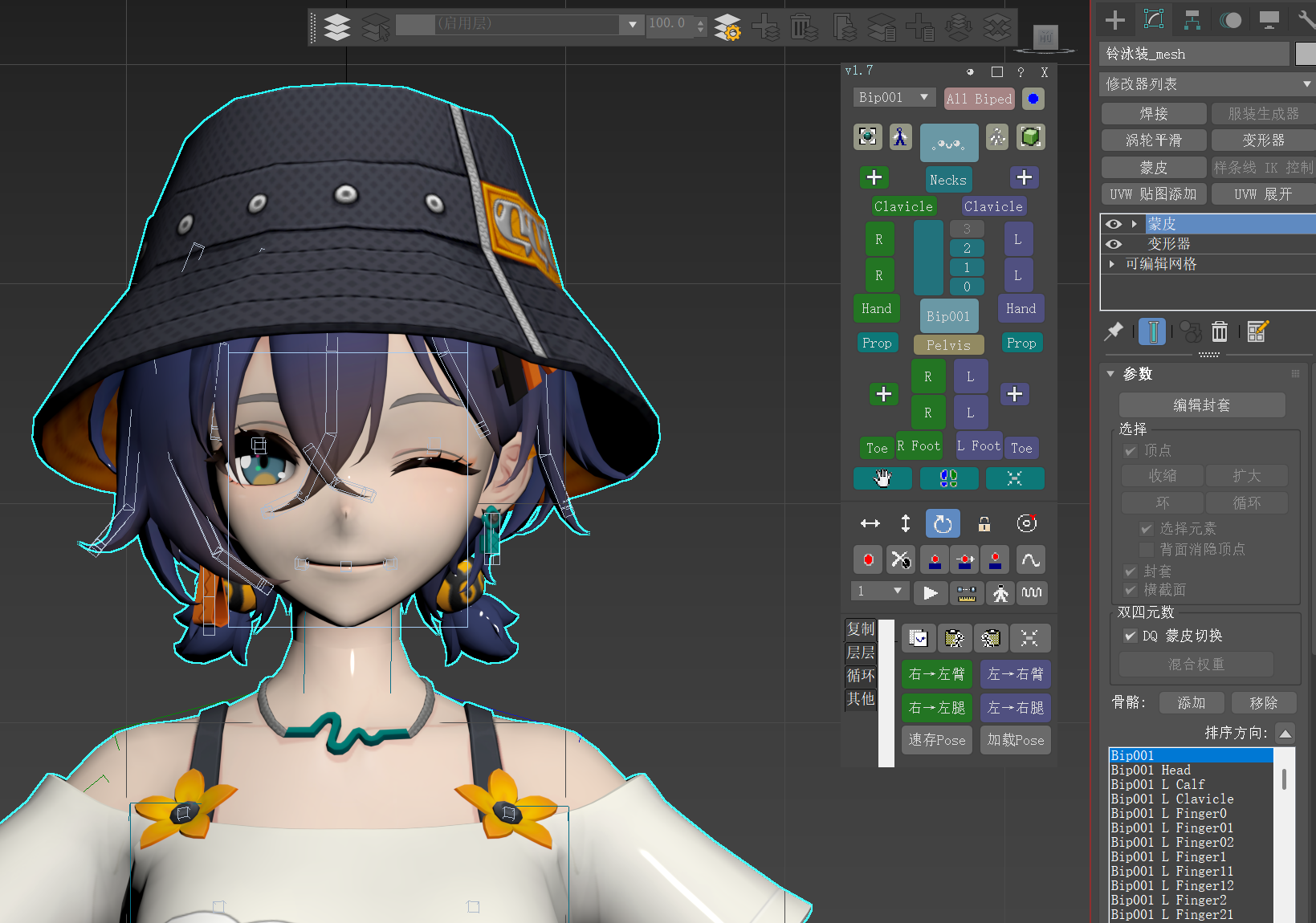
Task: Click the configure modifier sets icon
Action: (1257, 331)
